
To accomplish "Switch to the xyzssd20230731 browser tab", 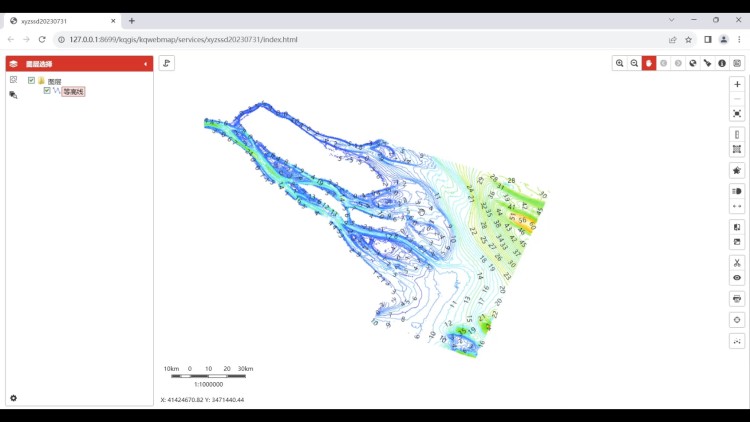I will tap(60, 20).
